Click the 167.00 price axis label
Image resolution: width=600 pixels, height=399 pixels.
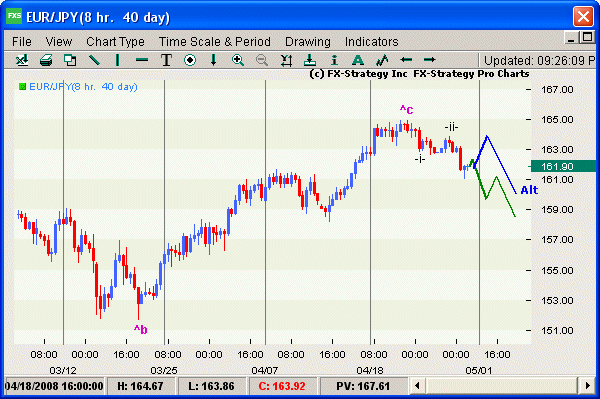(x=557, y=90)
